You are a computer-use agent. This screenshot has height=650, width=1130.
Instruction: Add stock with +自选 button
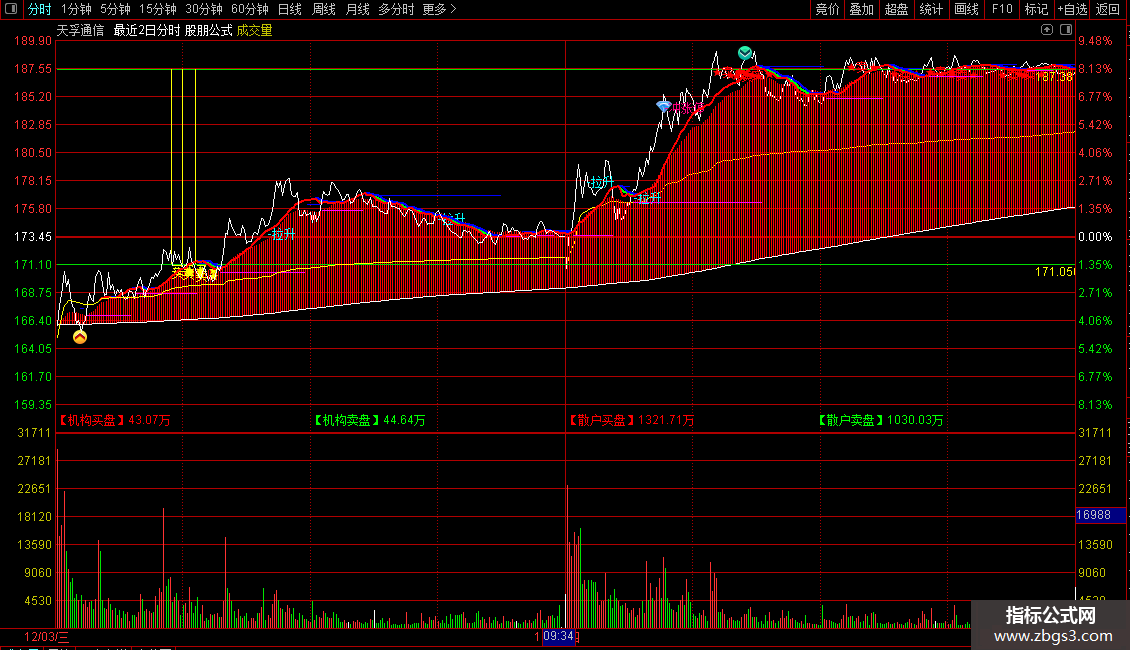point(1072,9)
